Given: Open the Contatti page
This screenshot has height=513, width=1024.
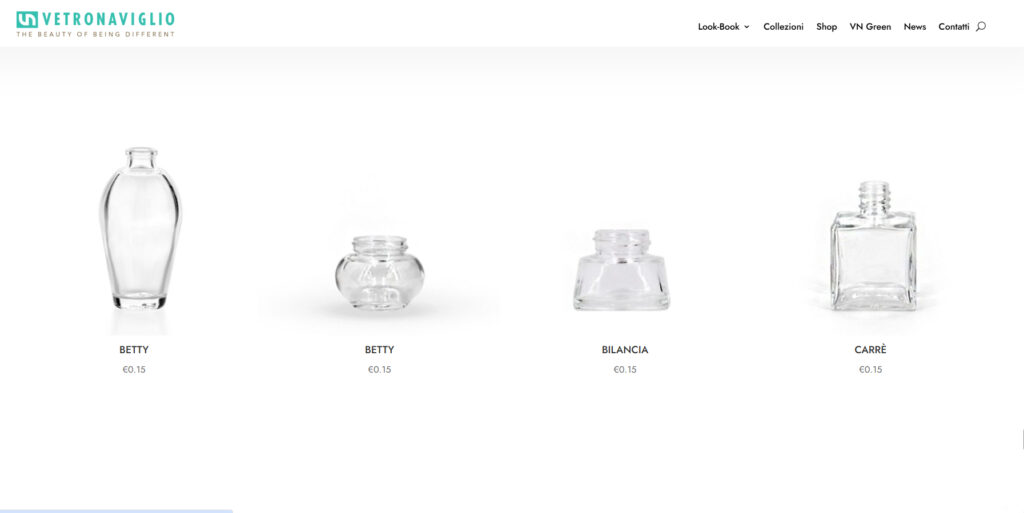Looking at the screenshot, I should (953, 27).
